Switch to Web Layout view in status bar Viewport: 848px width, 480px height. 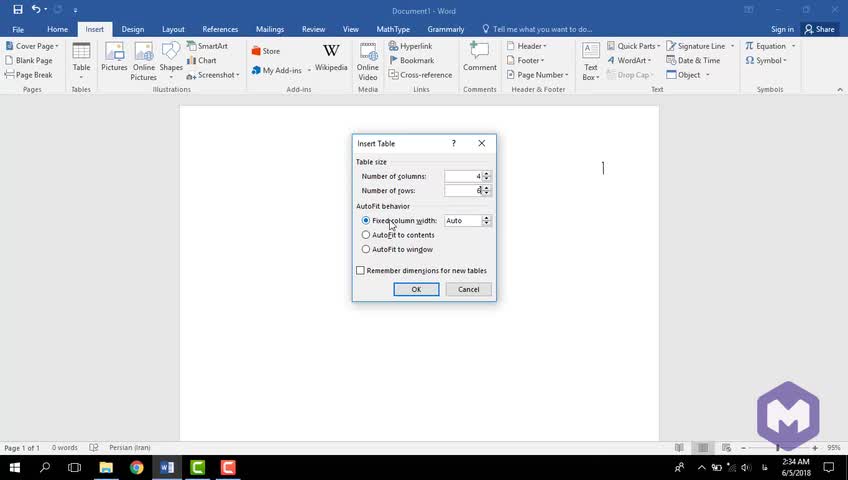point(726,448)
